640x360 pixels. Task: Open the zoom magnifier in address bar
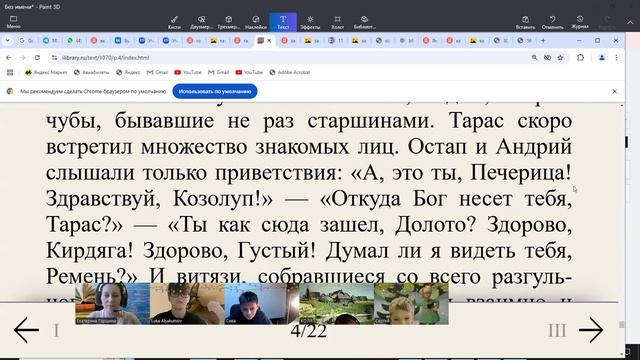click(x=534, y=58)
